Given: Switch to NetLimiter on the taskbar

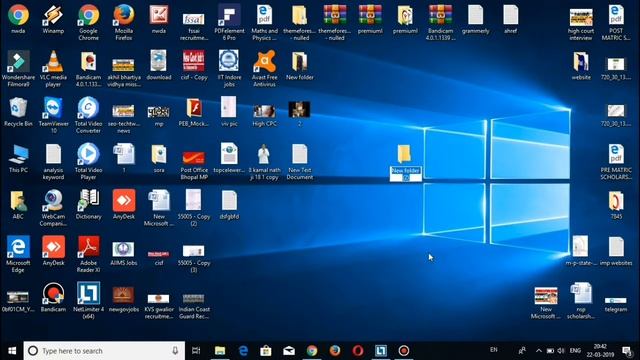Looking at the screenshot, I should [381, 351].
